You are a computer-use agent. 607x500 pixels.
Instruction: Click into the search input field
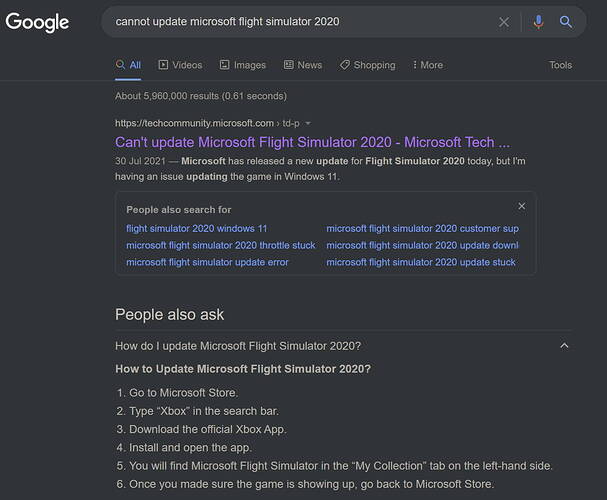300,21
